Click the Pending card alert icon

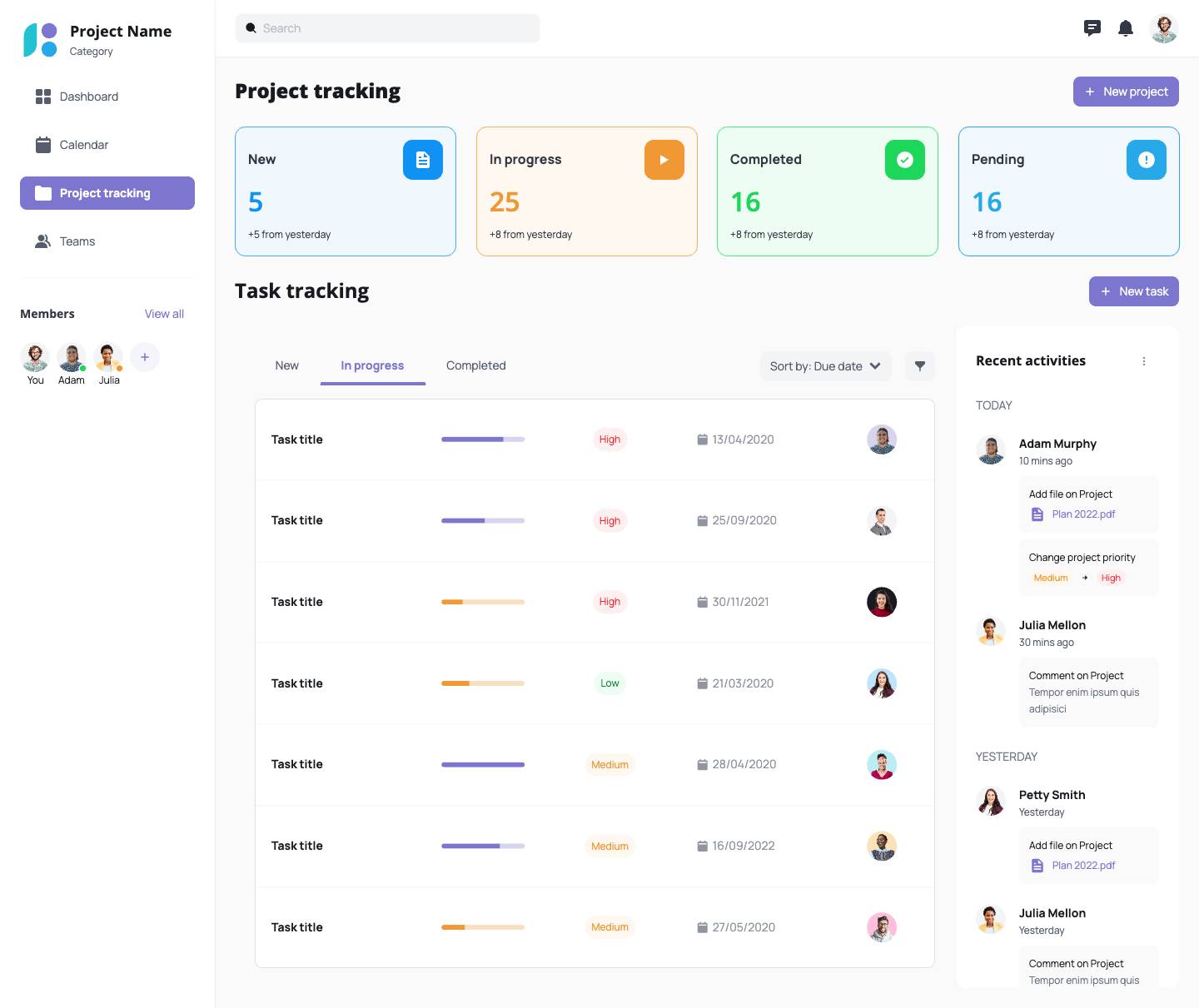pos(1147,160)
